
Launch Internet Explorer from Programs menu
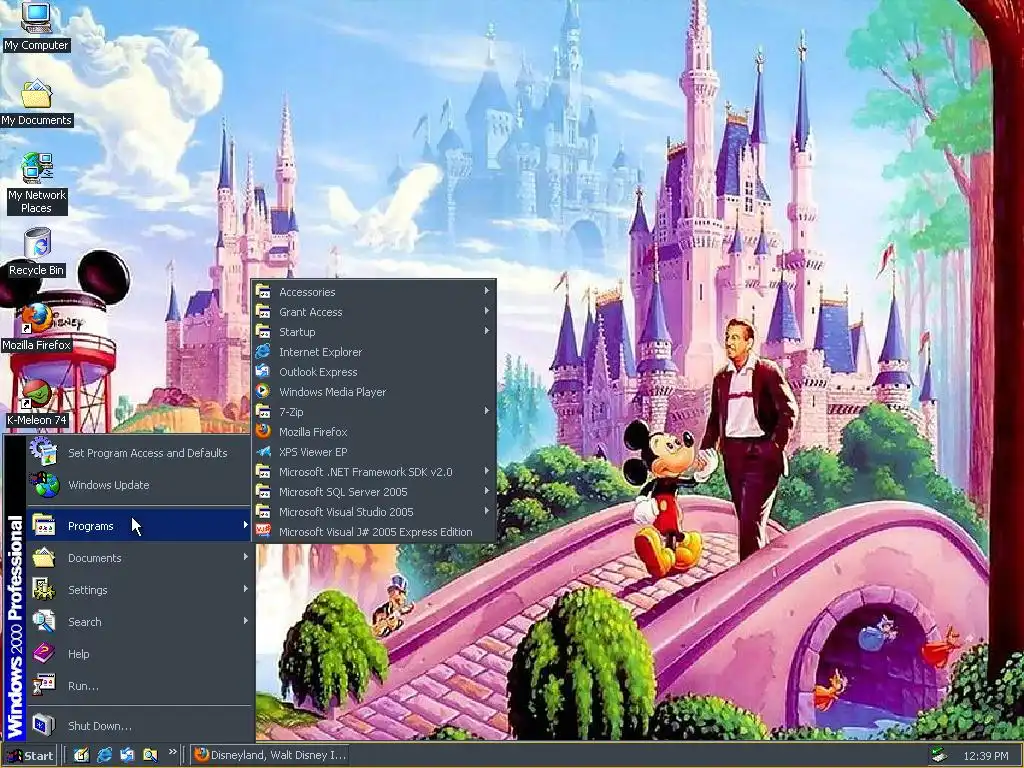(x=374, y=352)
